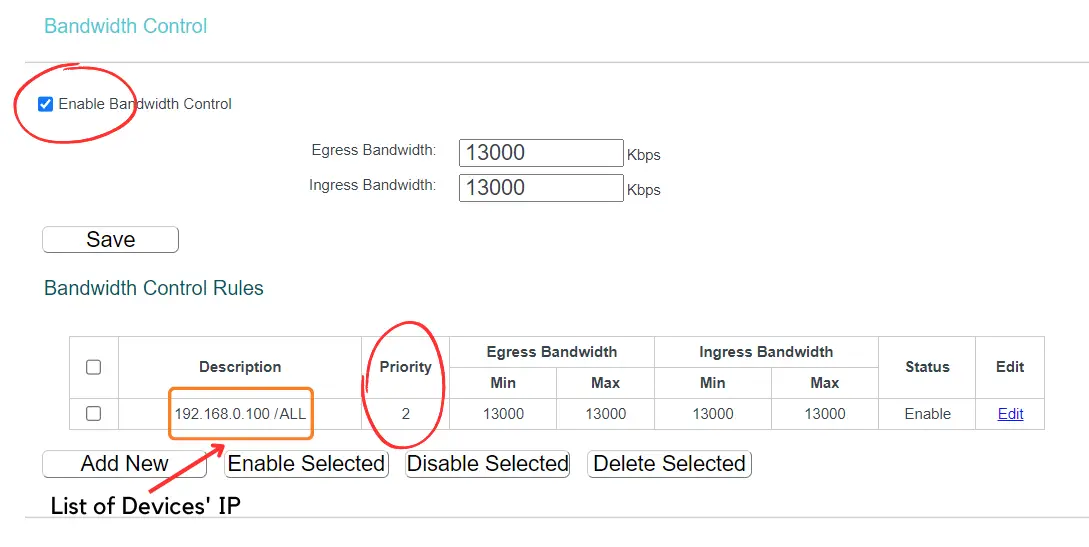Click the Egress Bandwidth input field
Viewport: 1089px width, 547px height.
pyautogui.click(x=541, y=153)
